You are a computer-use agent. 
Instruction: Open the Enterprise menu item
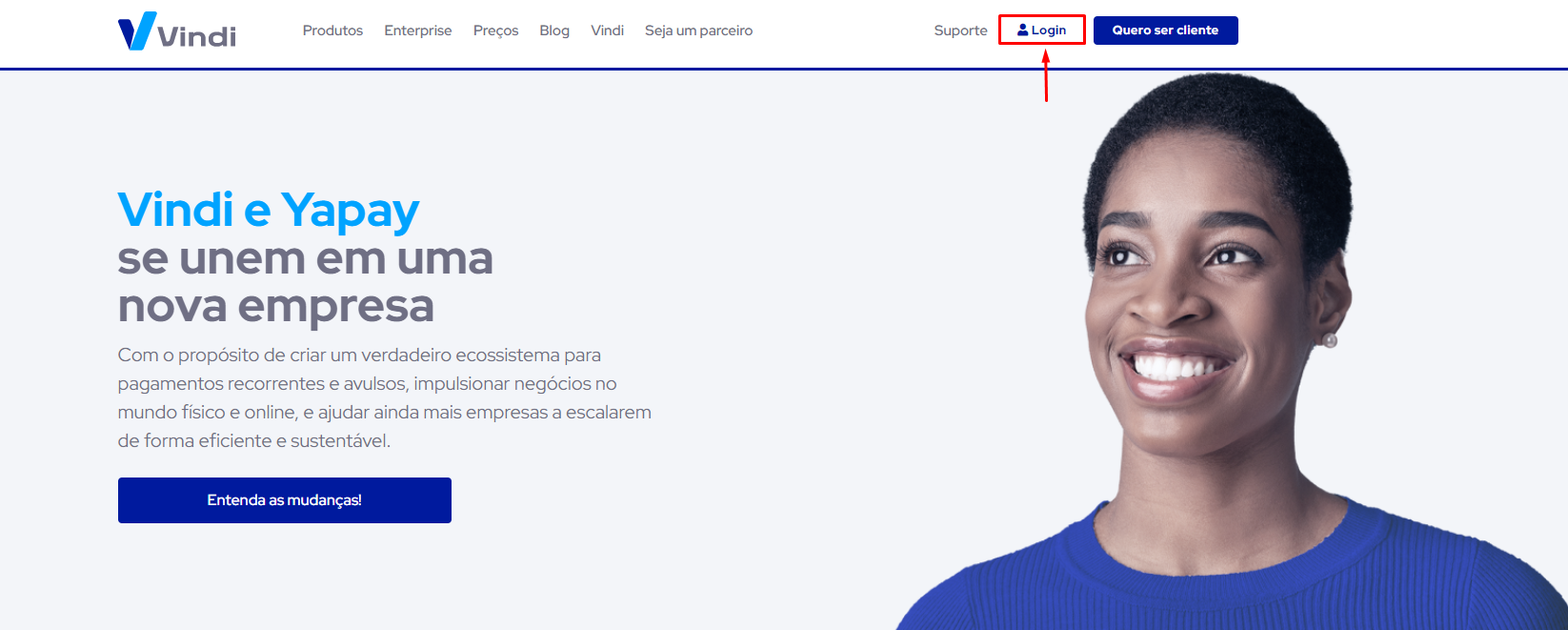coord(418,30)
